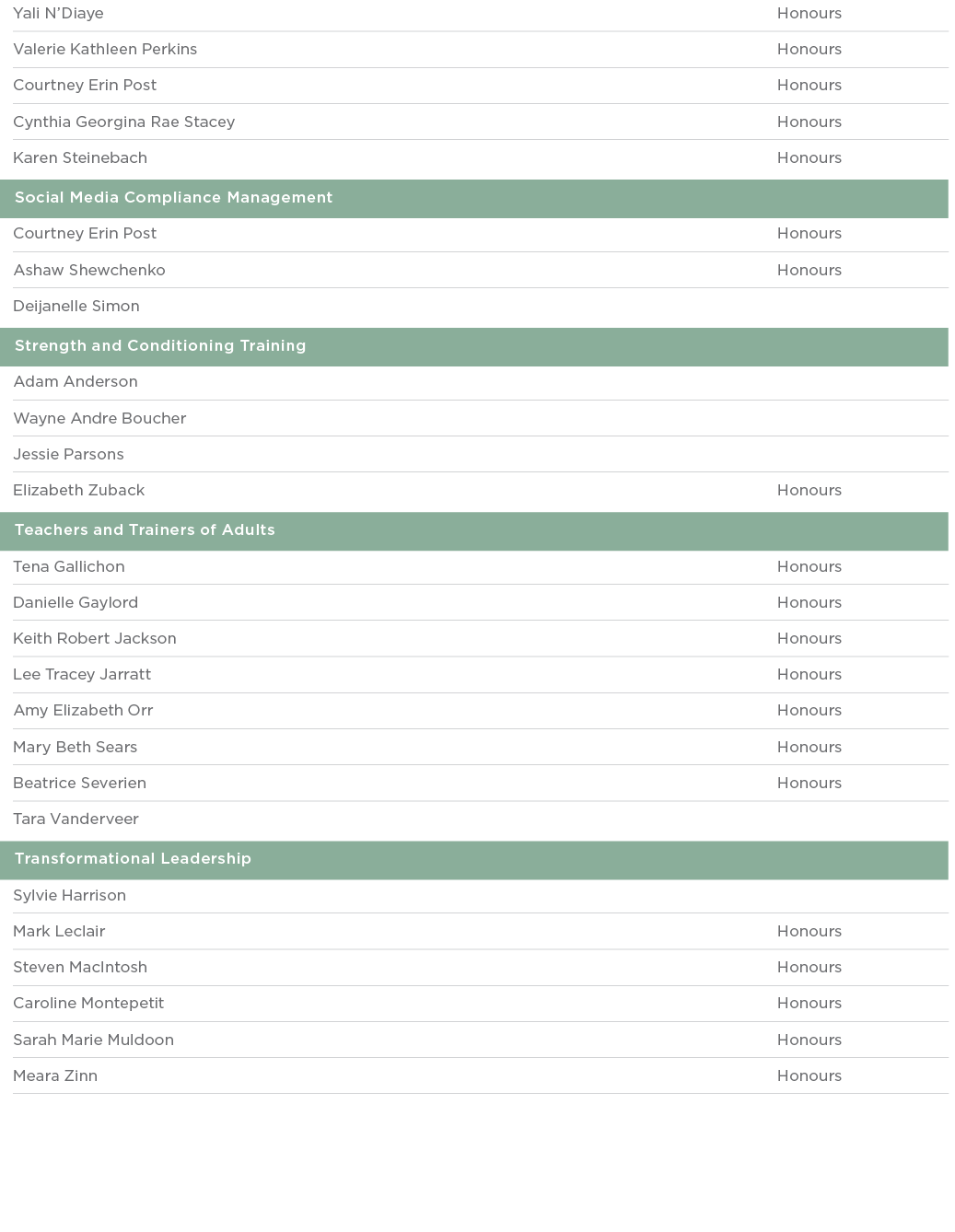Select the Valerie Kathleen Perkins row

105,50
